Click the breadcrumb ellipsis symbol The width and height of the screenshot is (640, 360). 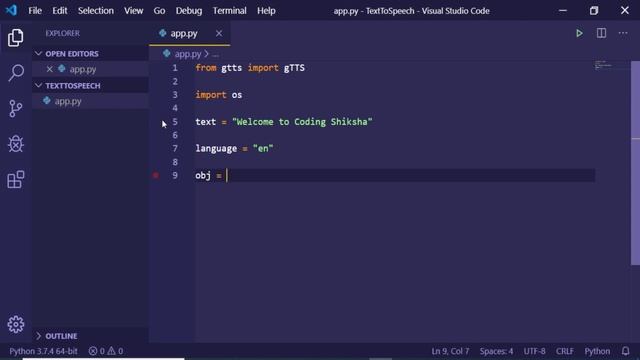point(216,54)
